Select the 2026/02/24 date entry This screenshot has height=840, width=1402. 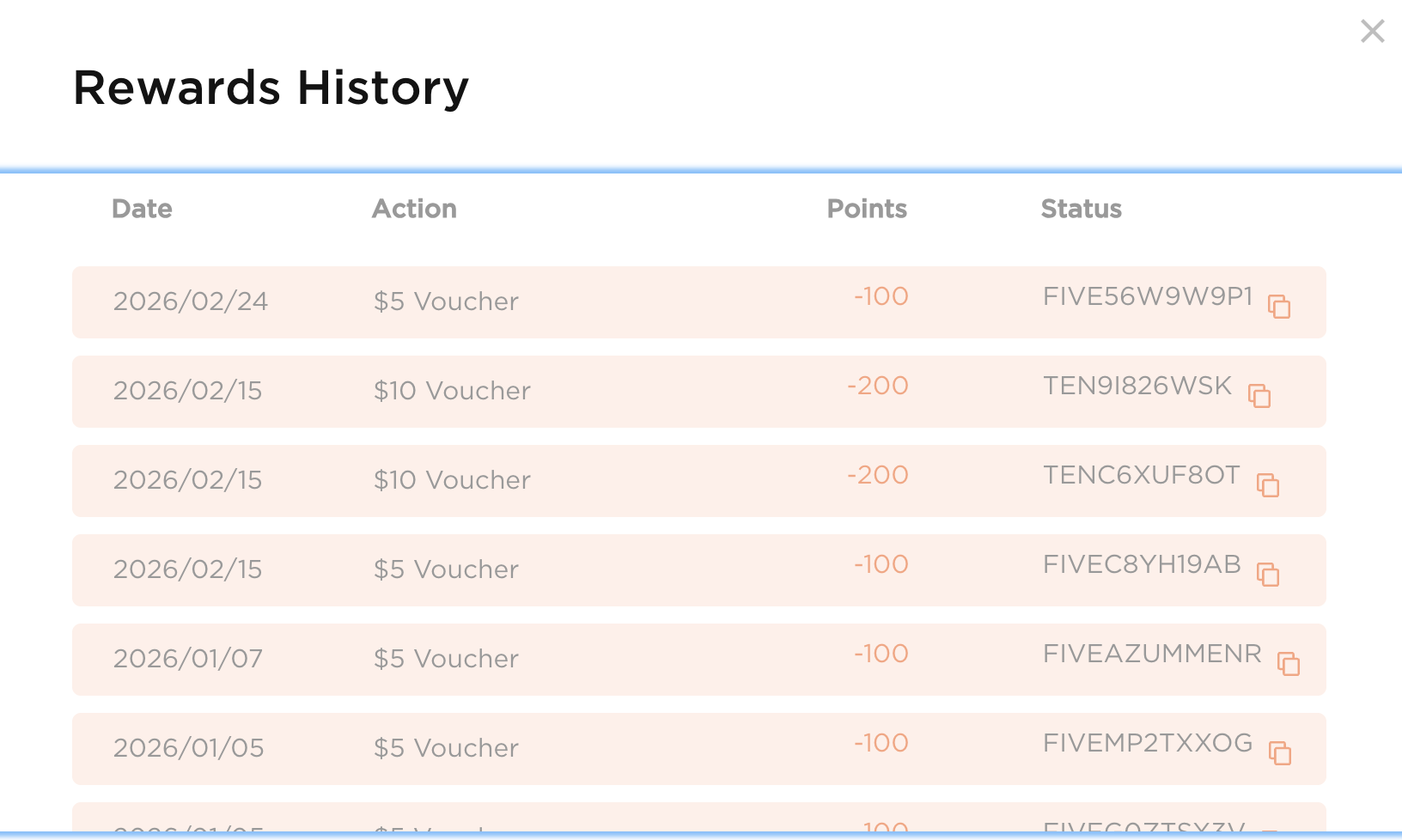(190, 301)
